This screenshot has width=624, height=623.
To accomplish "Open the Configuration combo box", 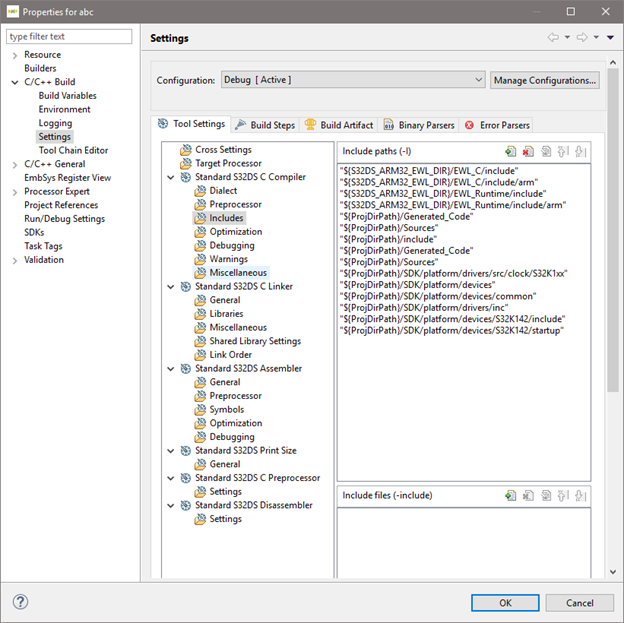I will coord(353,80).
